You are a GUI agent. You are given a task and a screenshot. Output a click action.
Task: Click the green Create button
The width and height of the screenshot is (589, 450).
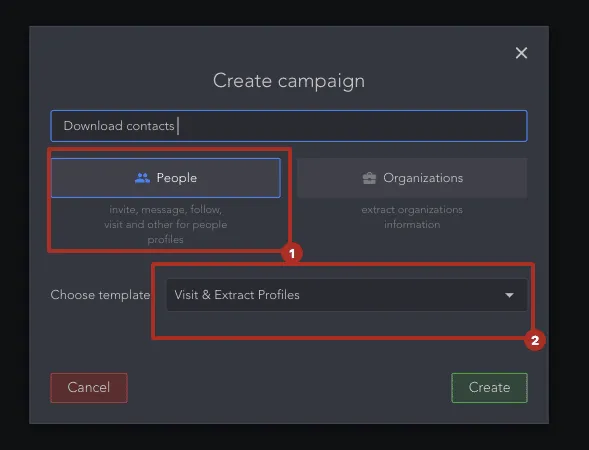tap(489, 388)
